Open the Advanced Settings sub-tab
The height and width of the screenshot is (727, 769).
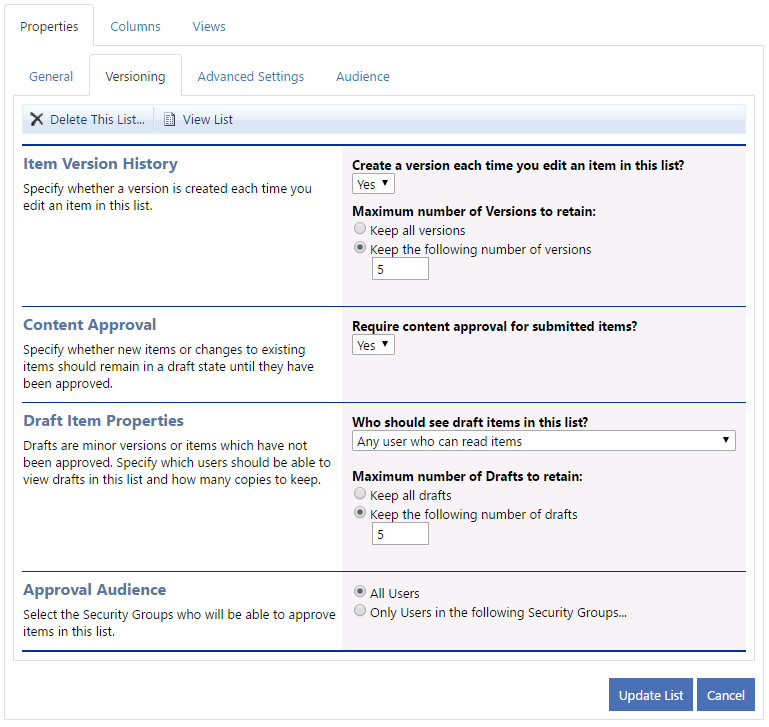(x=251, y=77)
